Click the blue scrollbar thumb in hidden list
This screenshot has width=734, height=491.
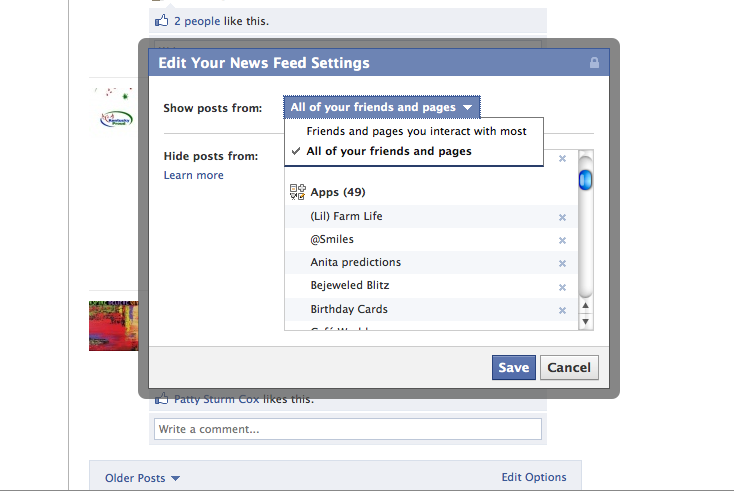pos(585,180)
